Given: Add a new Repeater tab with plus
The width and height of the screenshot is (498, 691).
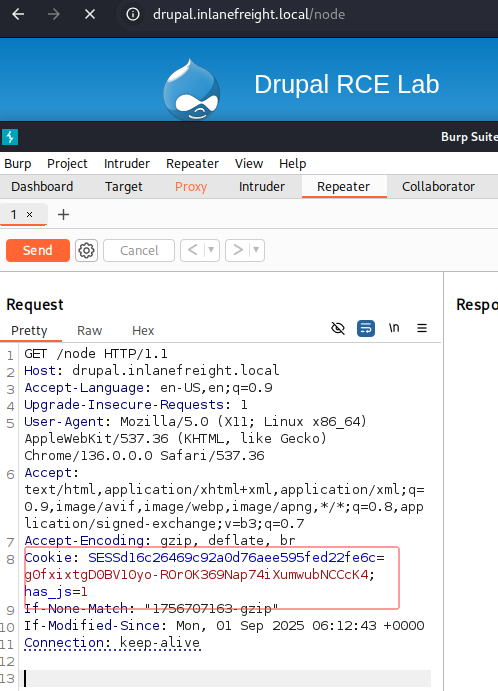Looking at the screenshot, I should pyautogui.click(x=63, y=215).
